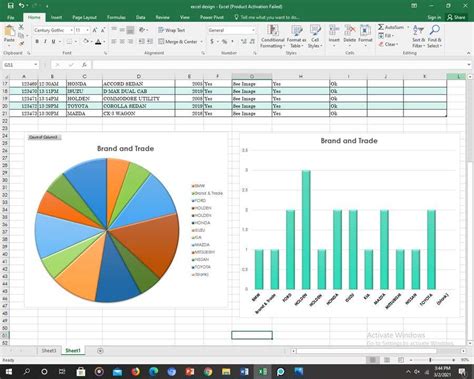Toggle Bold formatting
This screenshot has height=379, width=474.
click(x=37, y=42)
